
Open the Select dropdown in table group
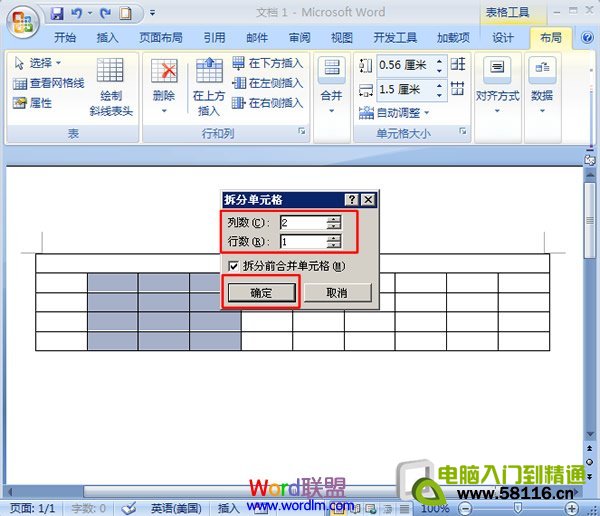point(40,63)
